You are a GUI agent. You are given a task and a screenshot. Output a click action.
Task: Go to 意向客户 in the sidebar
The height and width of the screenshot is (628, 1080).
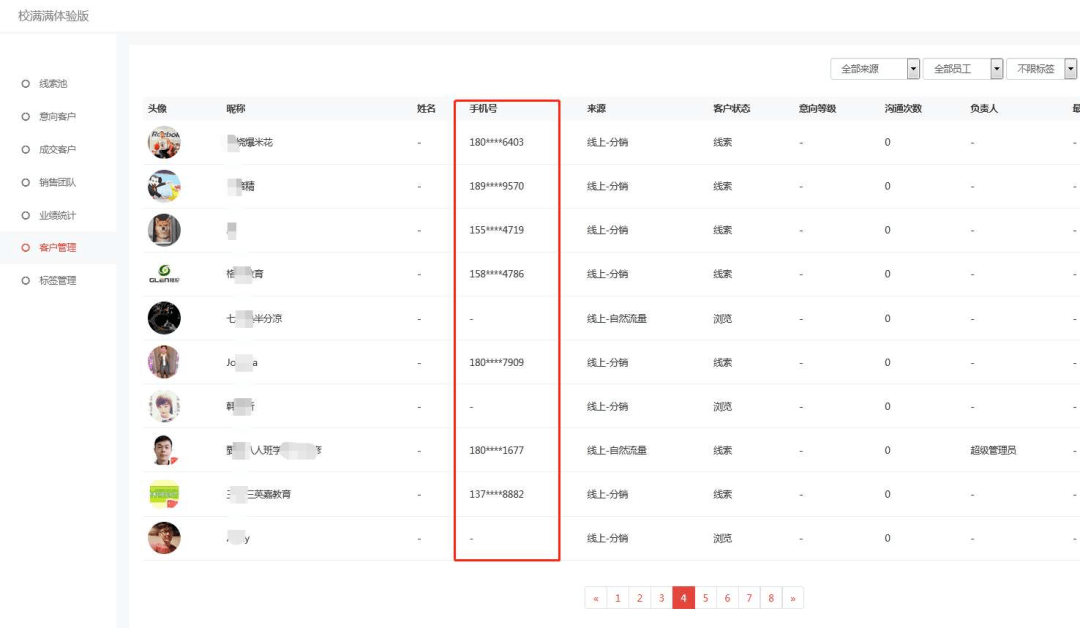click(x=57, y=117)
